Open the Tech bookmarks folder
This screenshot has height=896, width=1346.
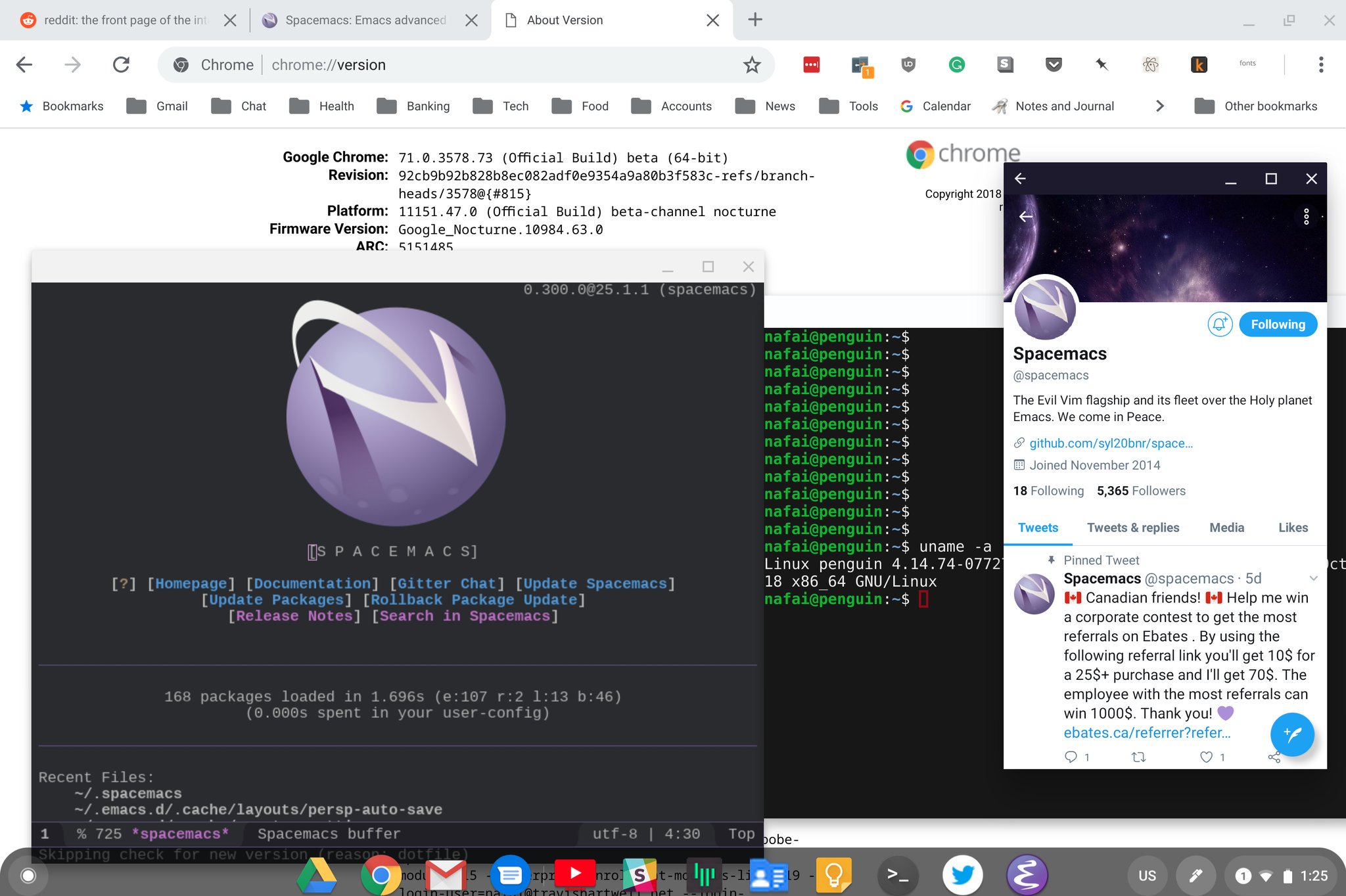pyautogui.click(x=501, y=106)
